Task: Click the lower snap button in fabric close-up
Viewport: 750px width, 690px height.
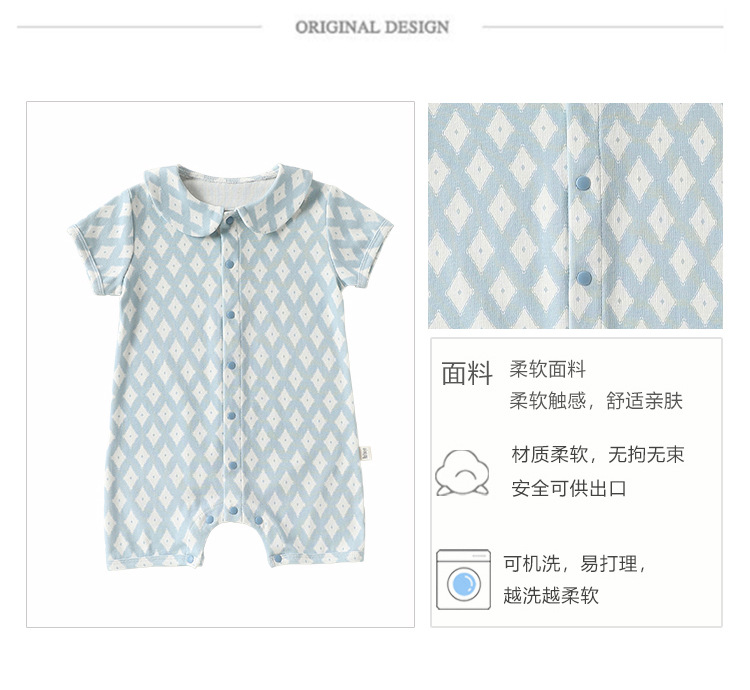Action: 584,278
